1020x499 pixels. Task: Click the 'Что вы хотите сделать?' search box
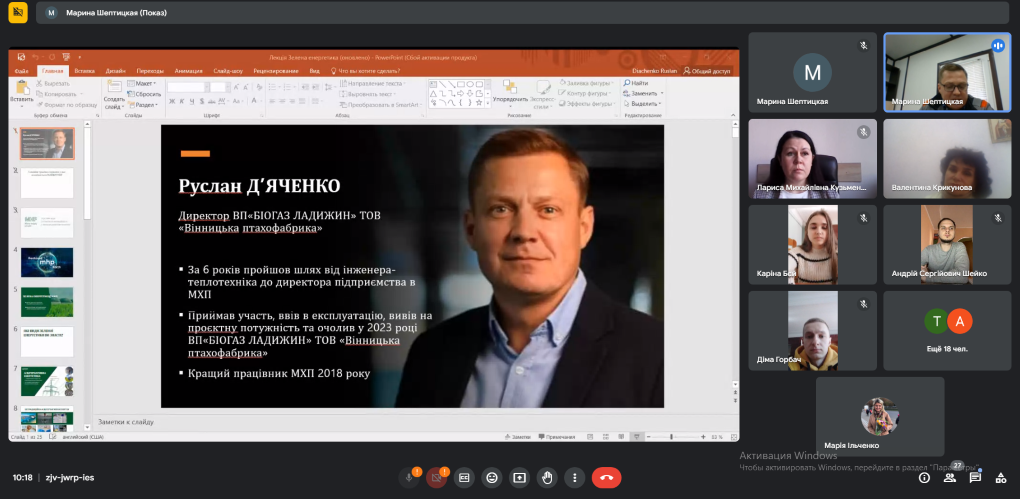pyautogui.click(x=366, y=71)
